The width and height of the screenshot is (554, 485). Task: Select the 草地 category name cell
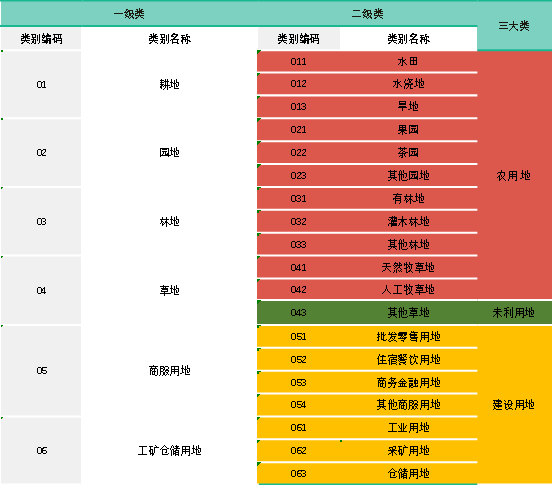(x=169, y=290)
